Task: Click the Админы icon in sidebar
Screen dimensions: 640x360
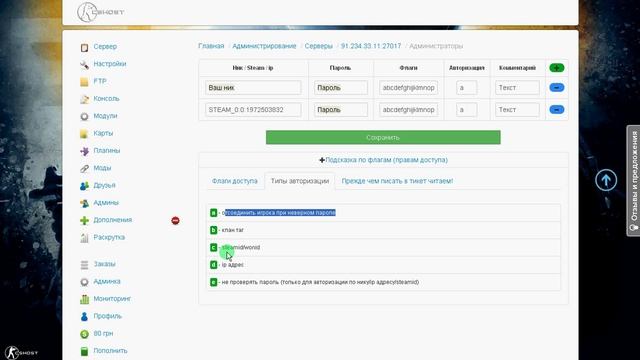Action: pos(84,203)
